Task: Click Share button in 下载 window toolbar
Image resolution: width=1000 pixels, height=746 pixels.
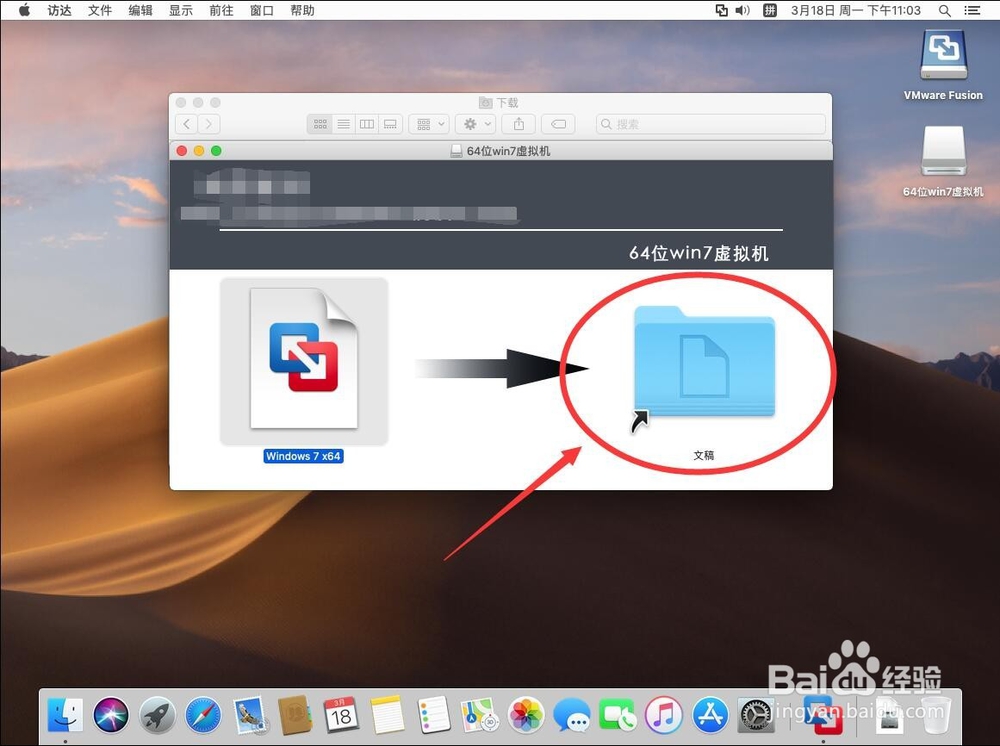Action: (519, 124)
